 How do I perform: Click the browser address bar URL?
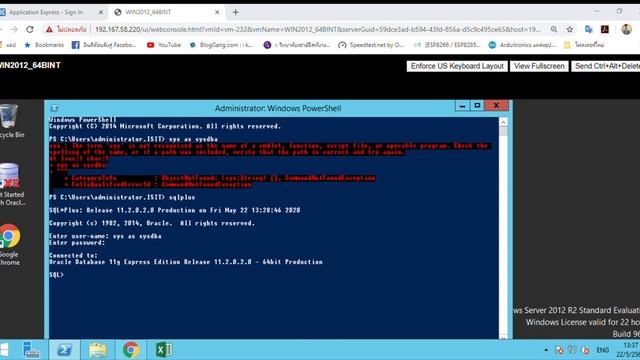(x=317, y=29)
